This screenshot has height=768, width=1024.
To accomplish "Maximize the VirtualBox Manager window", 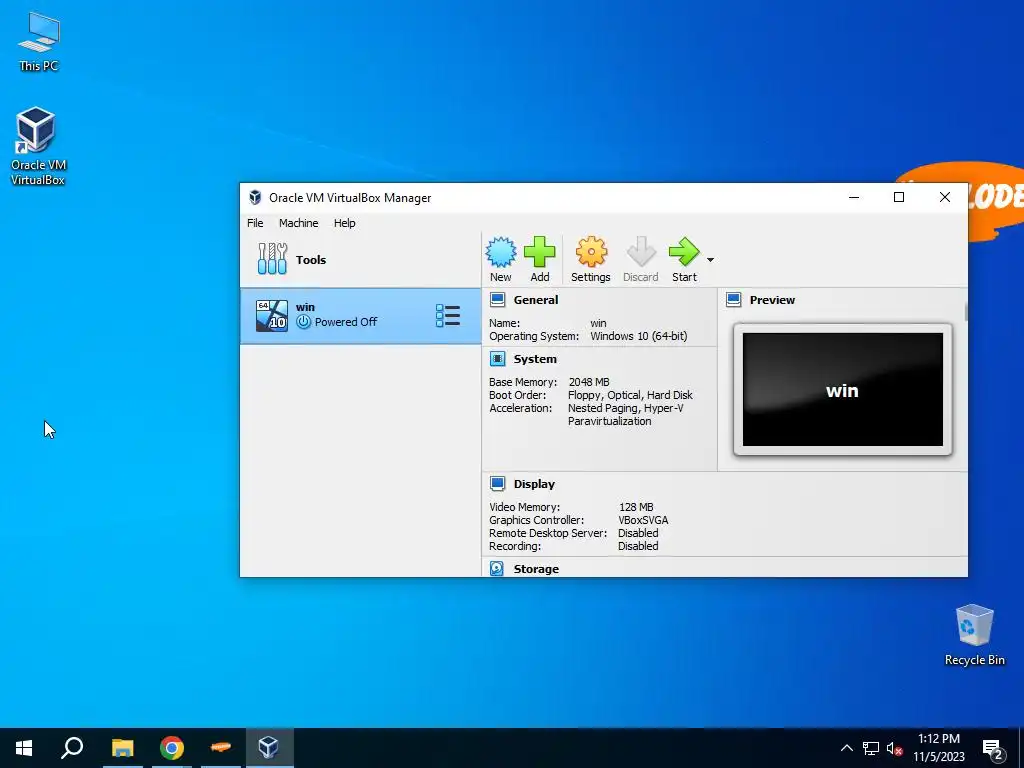I will pyautogui.click(x=899, y=197).
